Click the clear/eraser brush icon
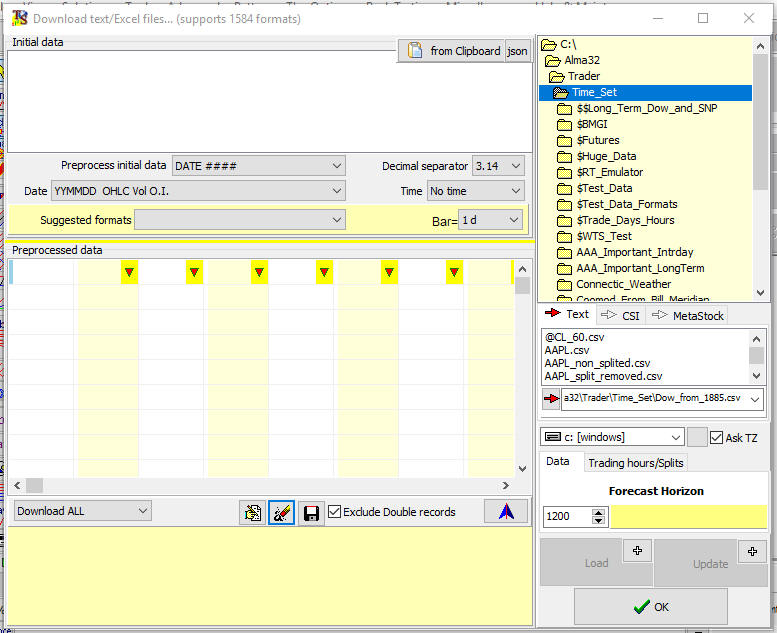This screenshot has width=777, height=633. point(282,512)
